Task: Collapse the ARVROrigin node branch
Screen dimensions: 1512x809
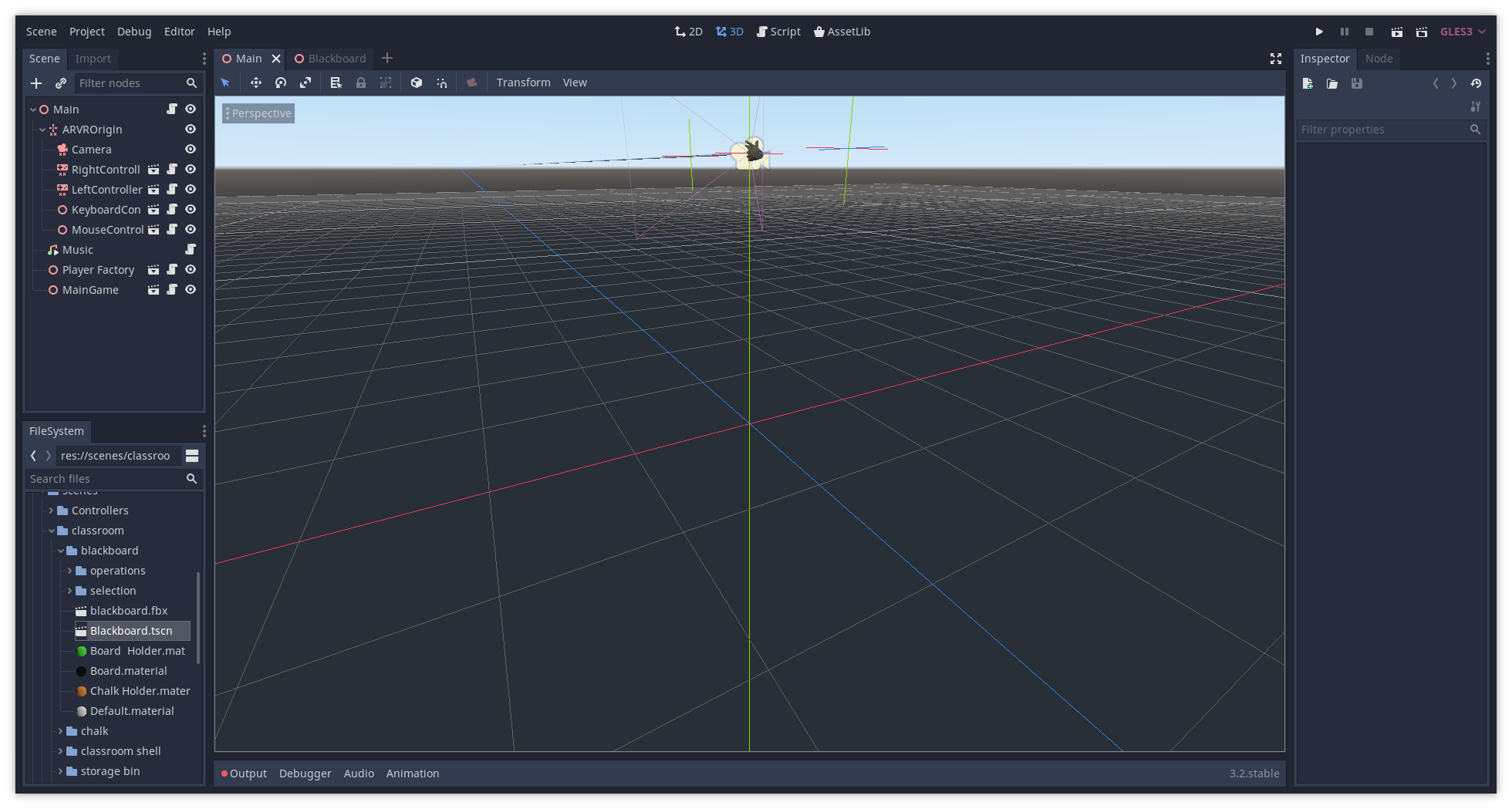Action: [x=42, y=129]
